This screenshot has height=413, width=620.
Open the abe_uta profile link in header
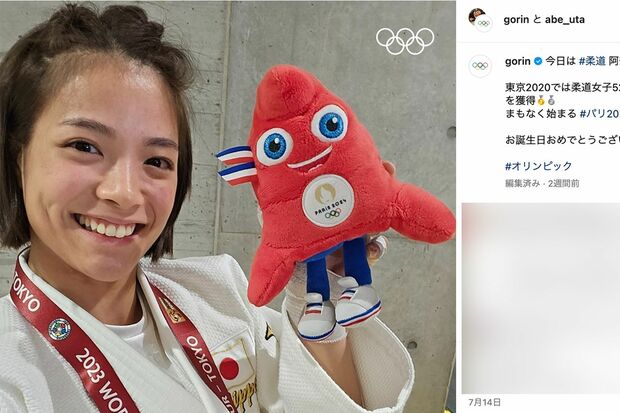click(x=565, y=19)
